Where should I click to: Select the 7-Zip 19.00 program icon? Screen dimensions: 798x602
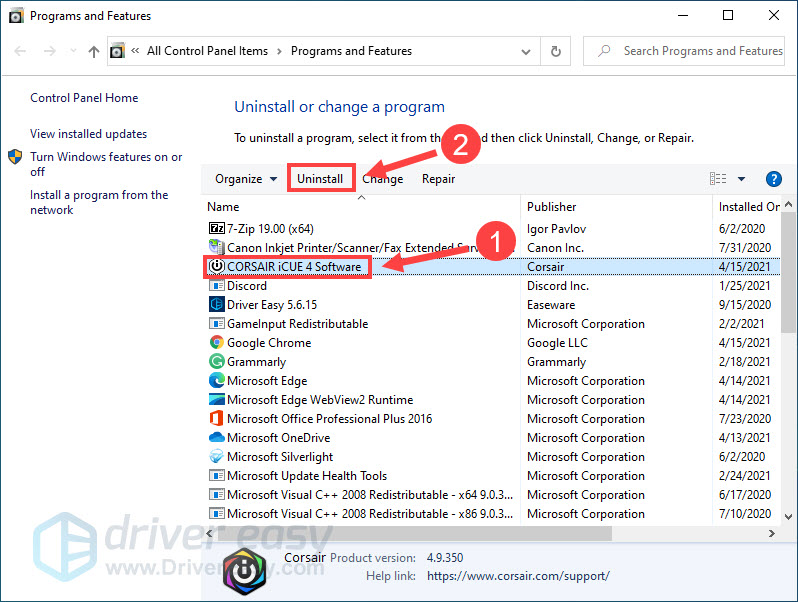coord(217,228)
